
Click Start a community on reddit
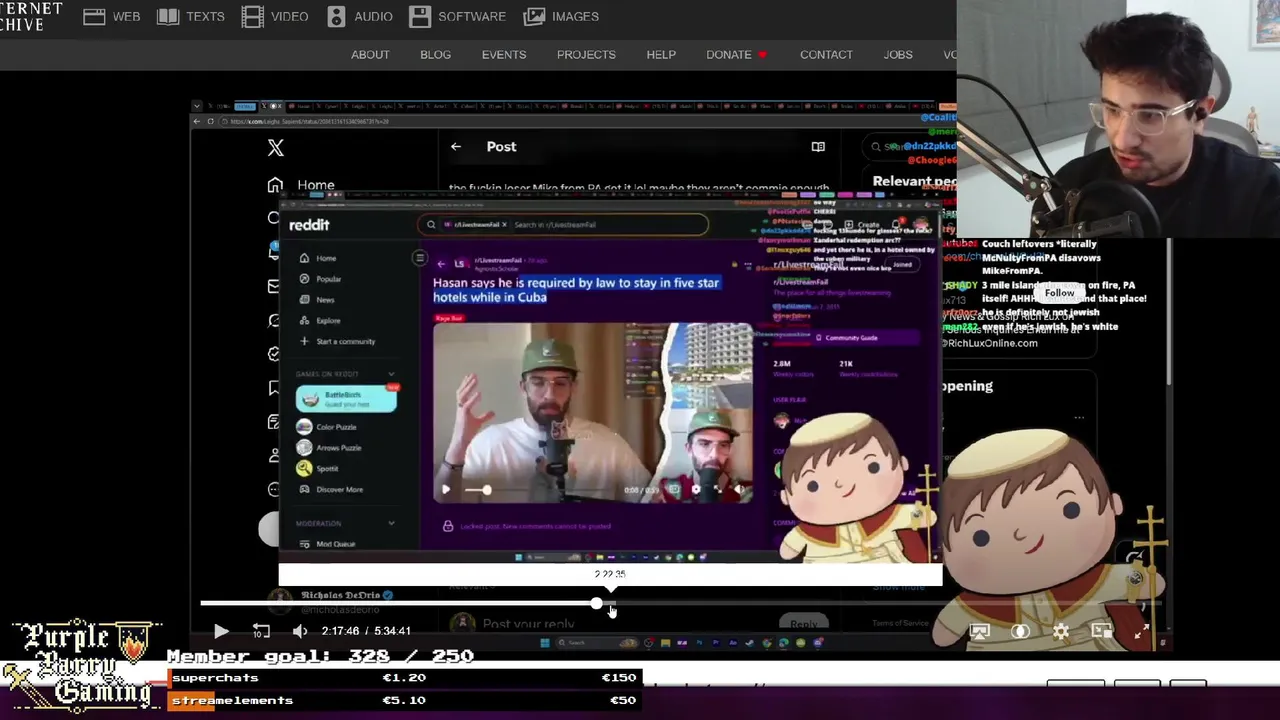coord(337,342)
